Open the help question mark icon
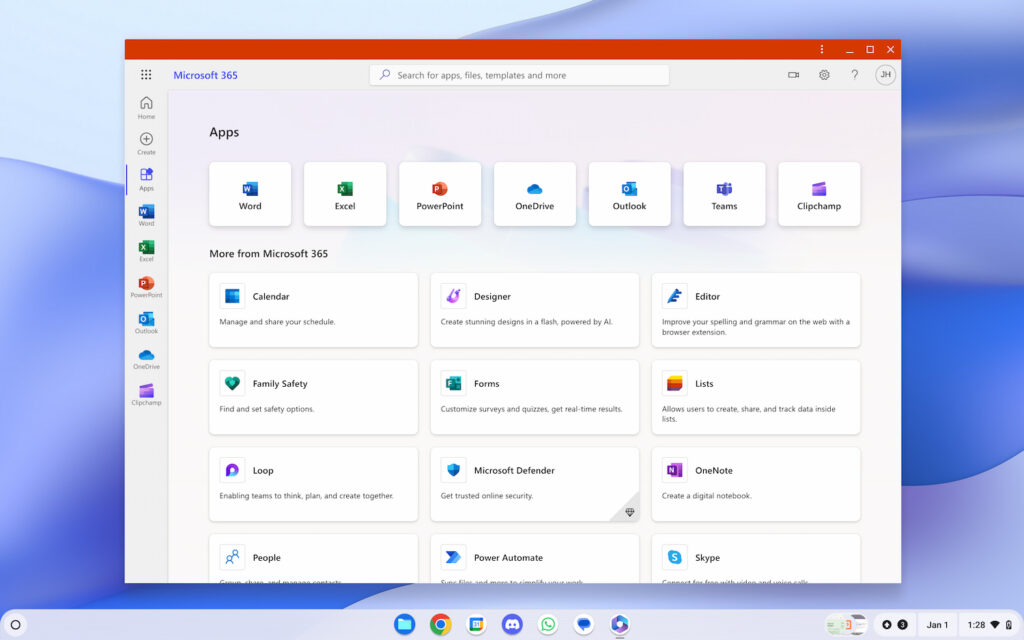Screen dimensions: 1024x640 click(x=854, y=75)
